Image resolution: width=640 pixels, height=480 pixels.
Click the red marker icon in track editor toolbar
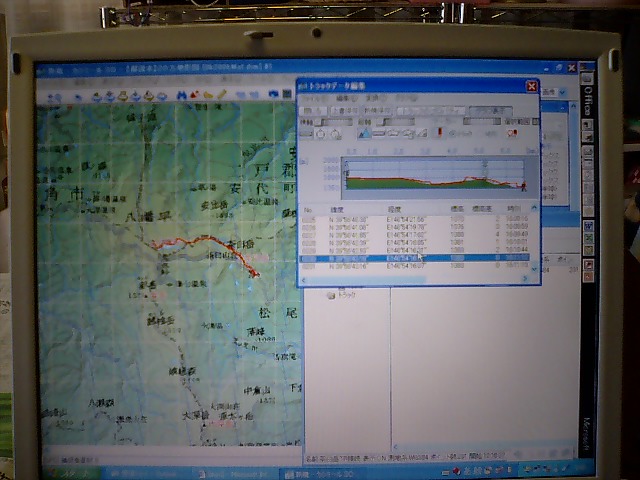[x=439, y=132]
